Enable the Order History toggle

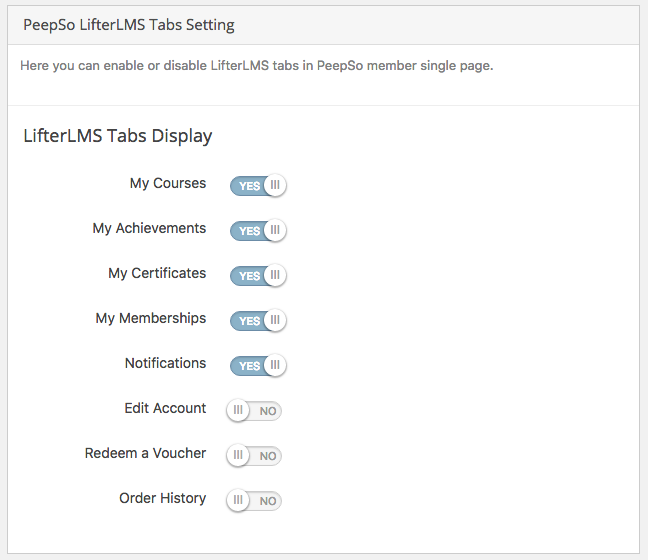coord(254,500)
